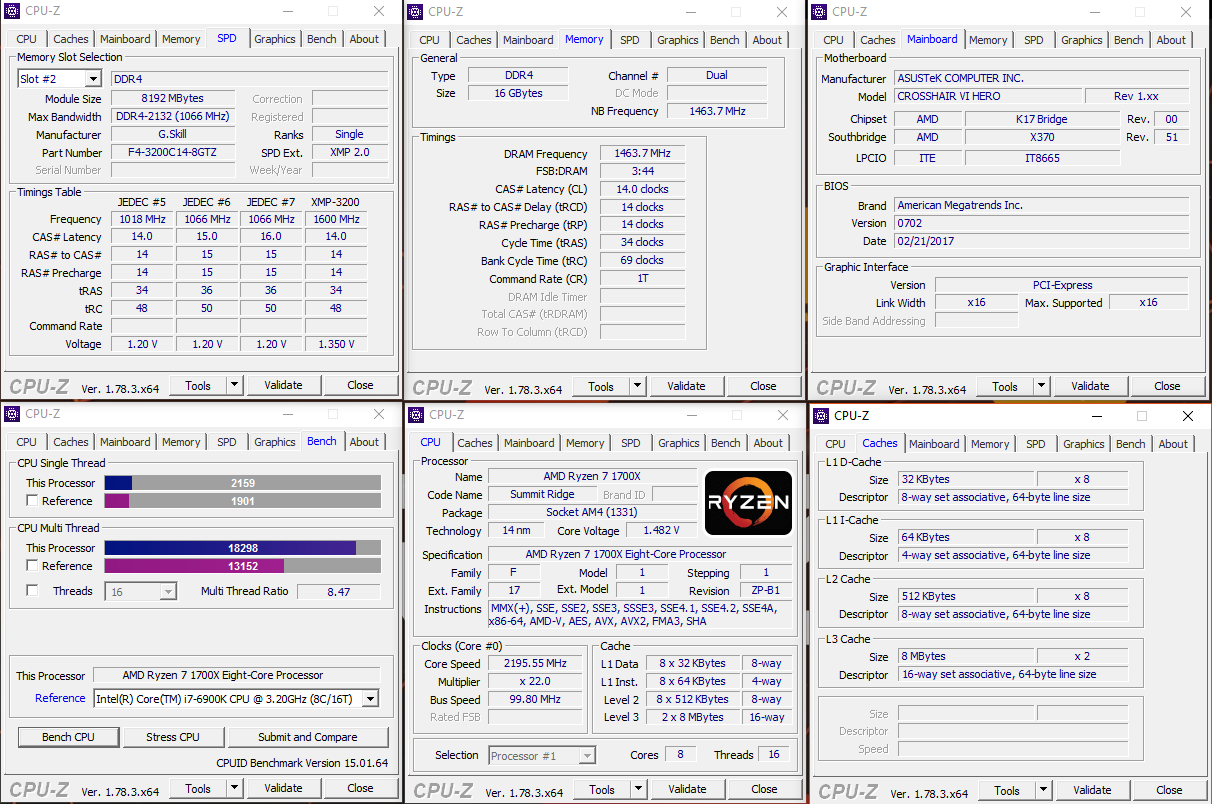The height and width of the screenshot is (804, 1212).
Task: Enable the CPU Multi Thread Reference checkbox
Action: tap(33, 566)
